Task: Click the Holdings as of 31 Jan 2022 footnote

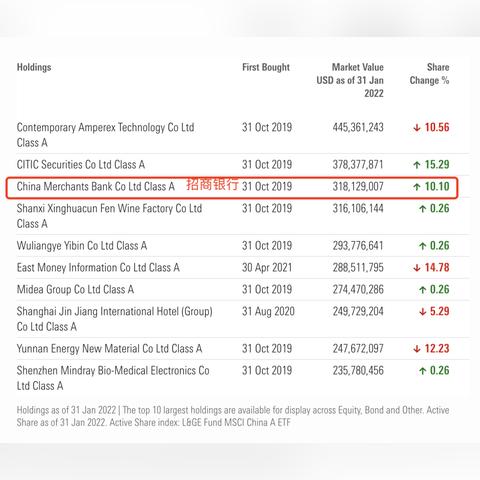Action: (233, 416)
